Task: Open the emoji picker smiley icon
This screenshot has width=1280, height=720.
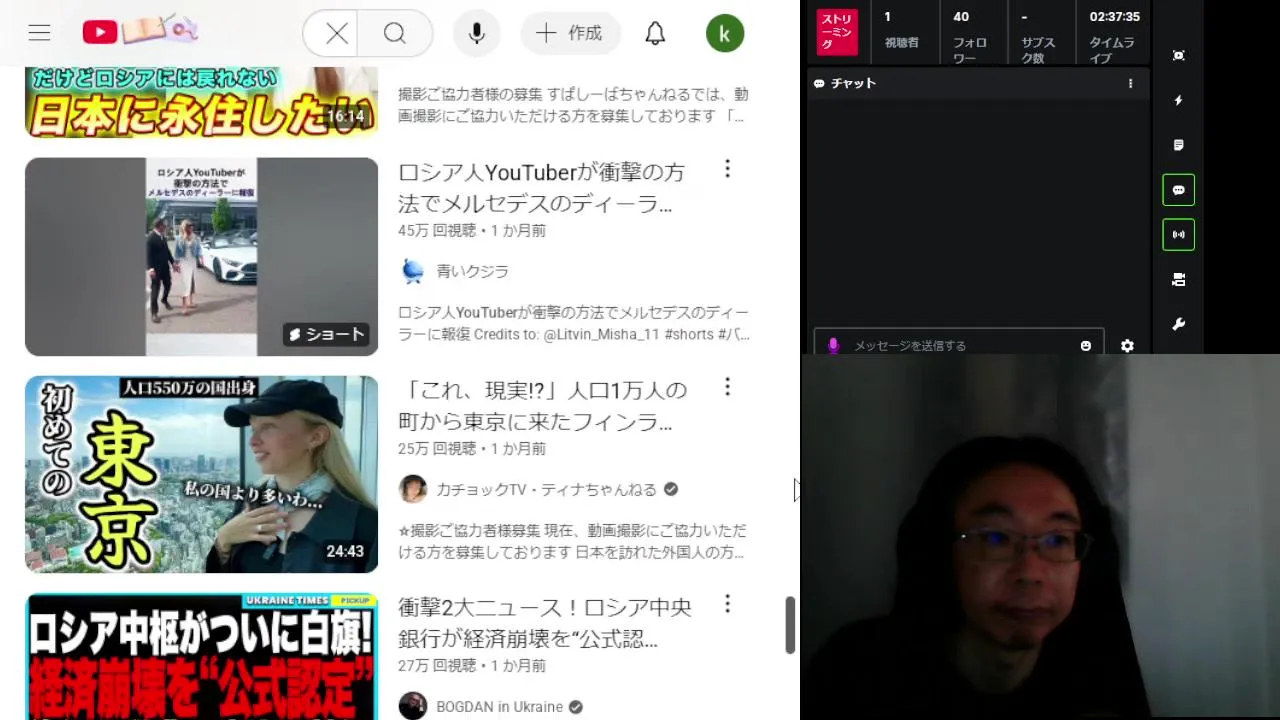Action: pyautogui.click(x=1086, y=346)
